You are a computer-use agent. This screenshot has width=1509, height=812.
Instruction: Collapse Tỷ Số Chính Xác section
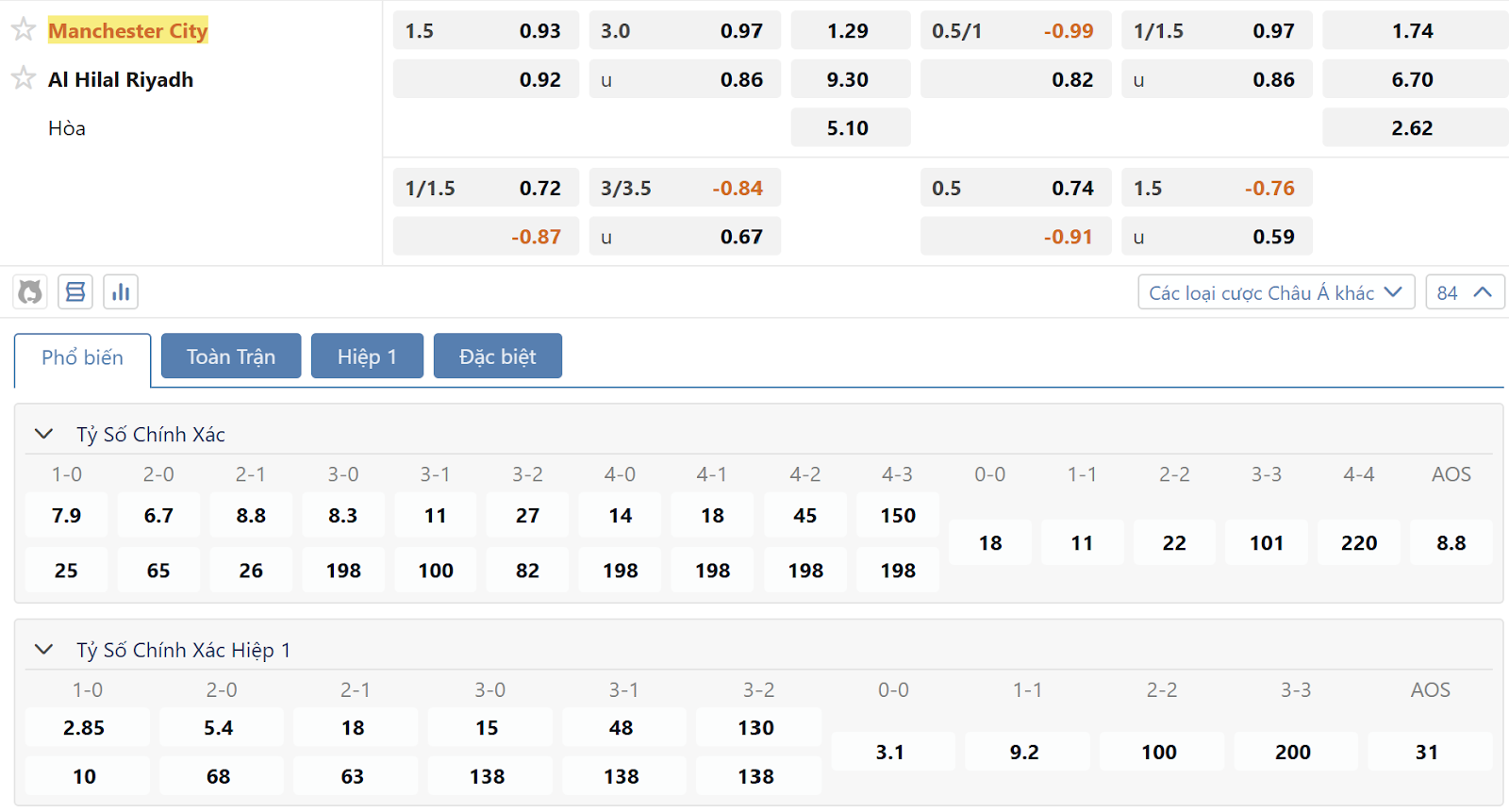pyautogui.click(x=43, y=434)
